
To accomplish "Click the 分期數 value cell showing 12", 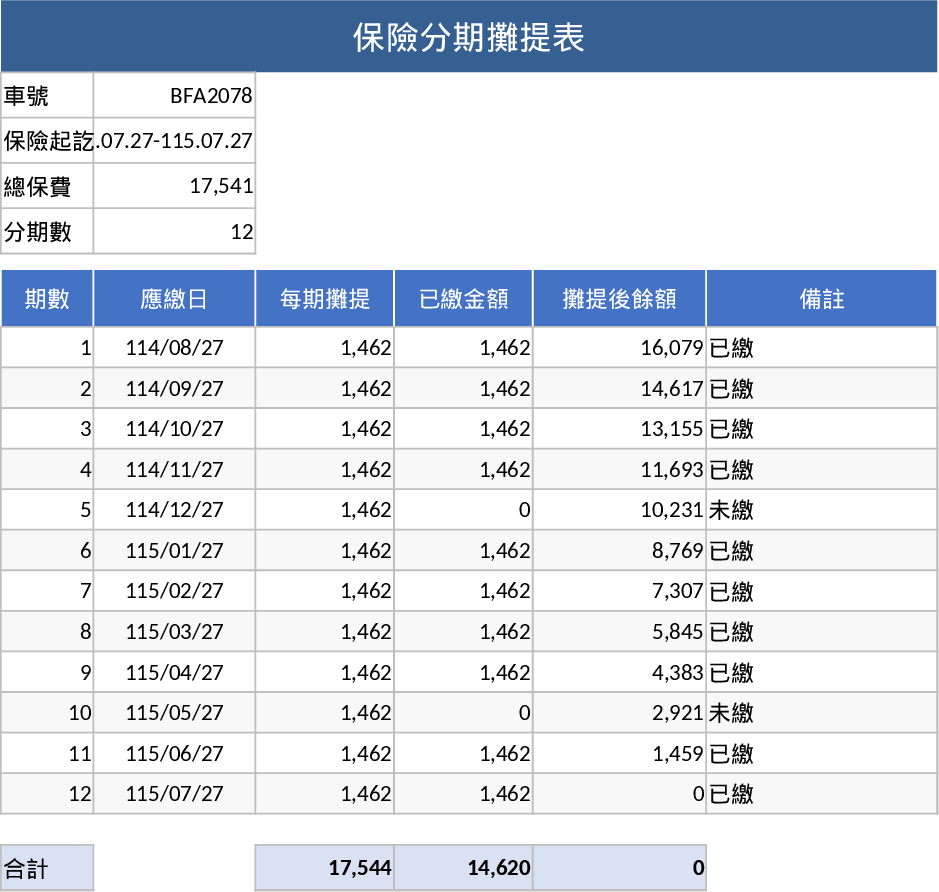I will (175, 230).
